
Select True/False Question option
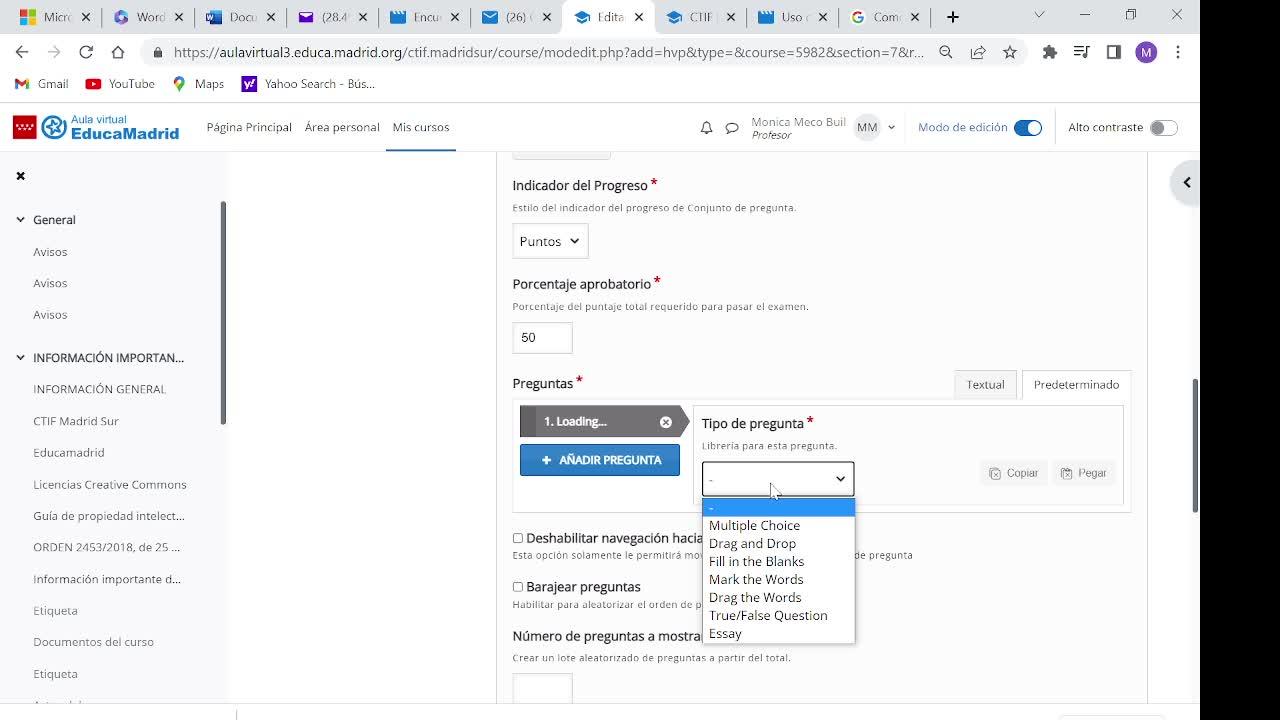pos(778,615)
